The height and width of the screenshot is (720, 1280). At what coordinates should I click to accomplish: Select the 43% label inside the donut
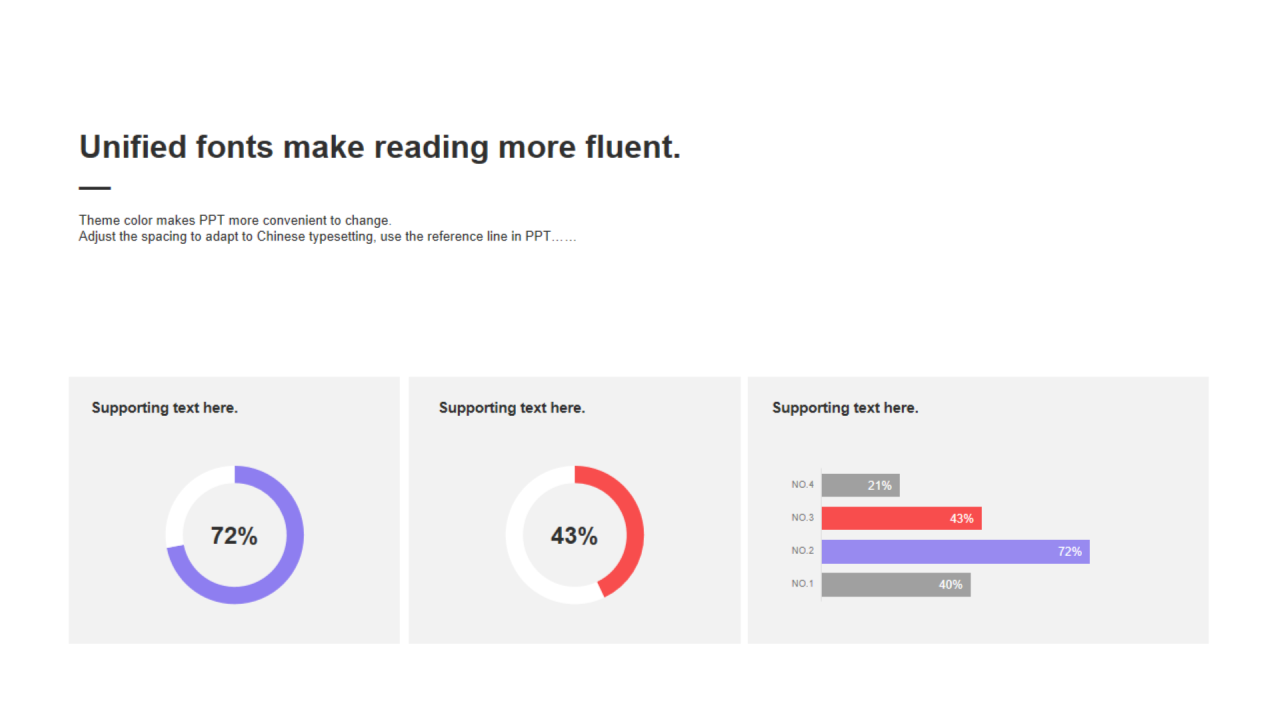point(574,536)
